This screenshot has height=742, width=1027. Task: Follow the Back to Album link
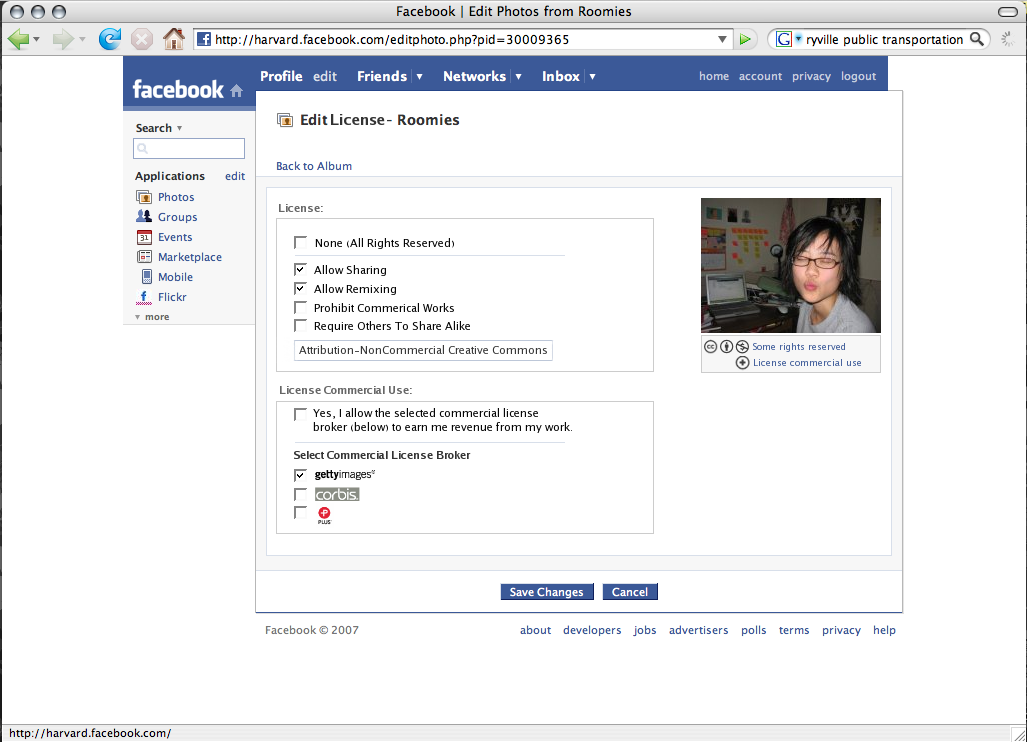click(314, 166)
